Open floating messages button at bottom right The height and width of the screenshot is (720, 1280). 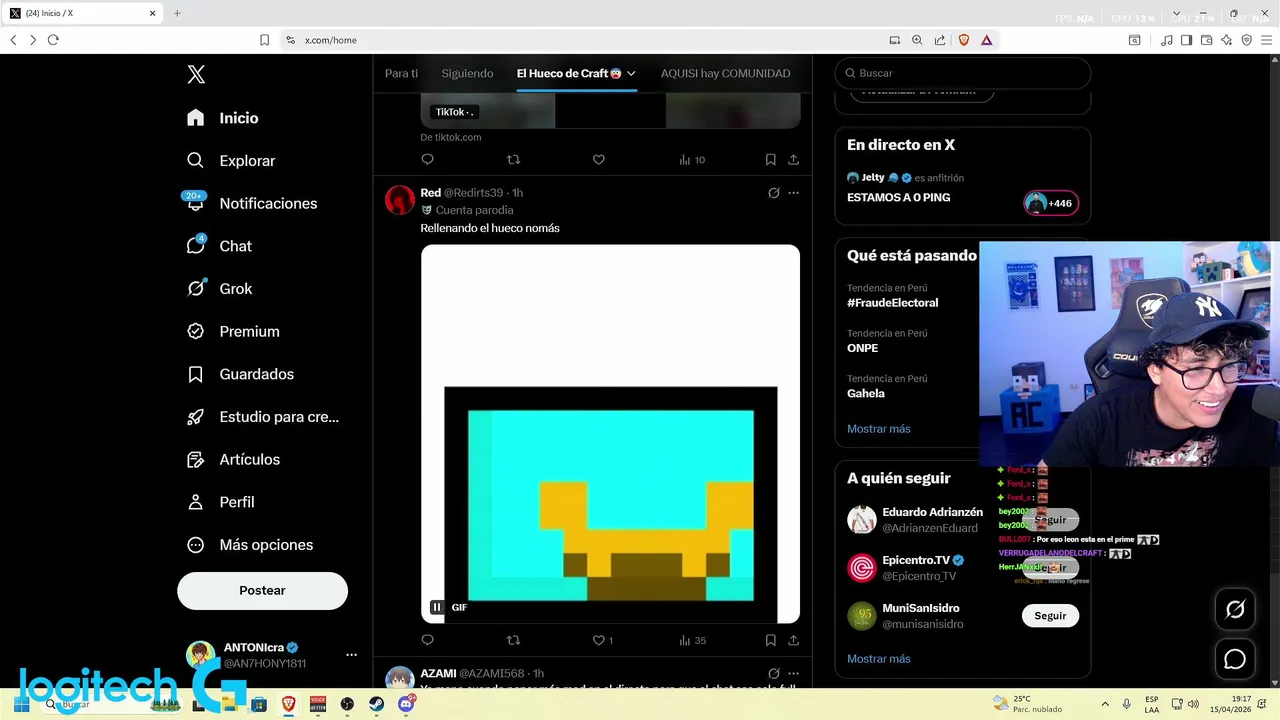pyautogui.click(x=1235, y=659)
